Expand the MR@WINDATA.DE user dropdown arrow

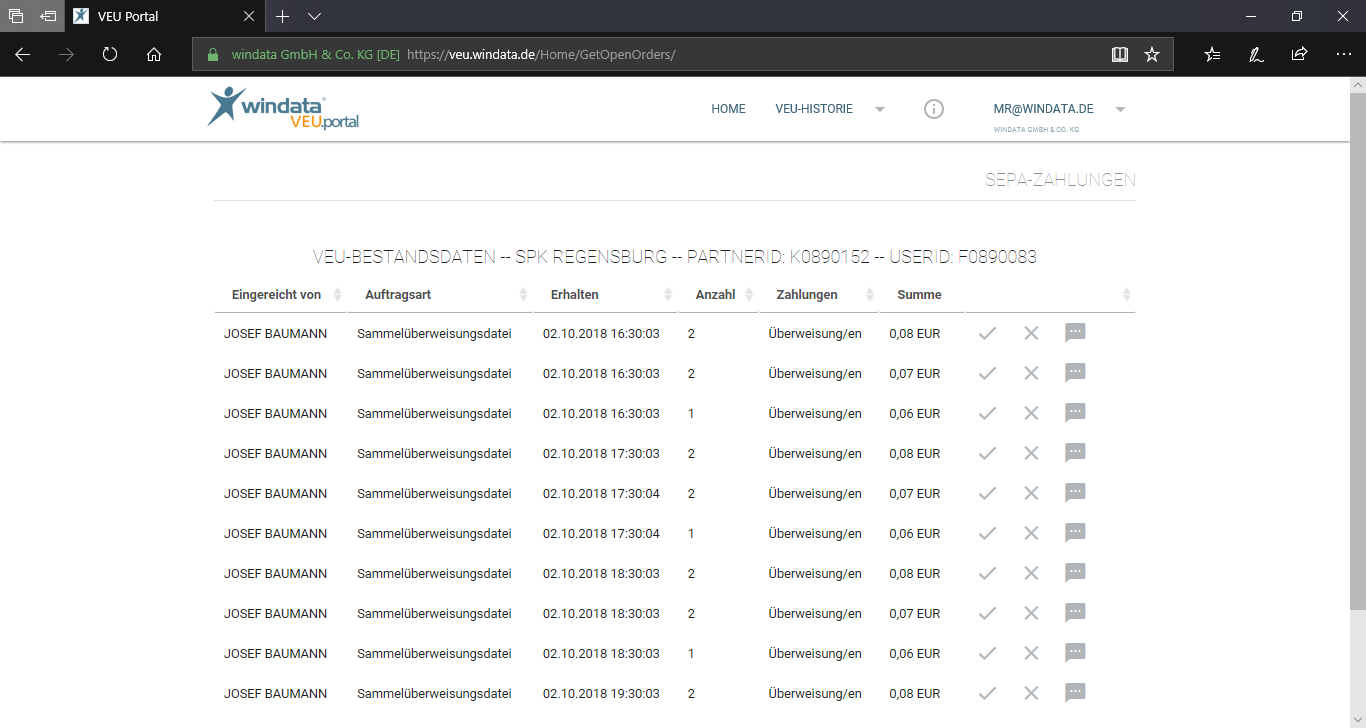click(x=1120, y=109)
